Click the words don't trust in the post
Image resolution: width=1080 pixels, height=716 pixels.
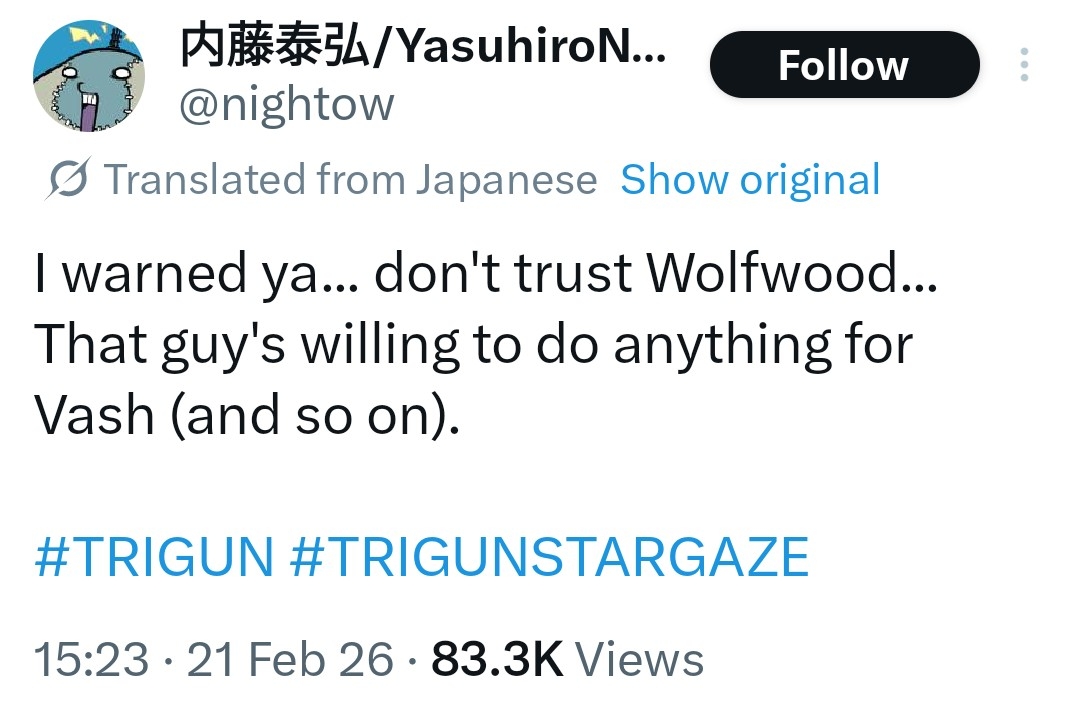click(503, 273)
